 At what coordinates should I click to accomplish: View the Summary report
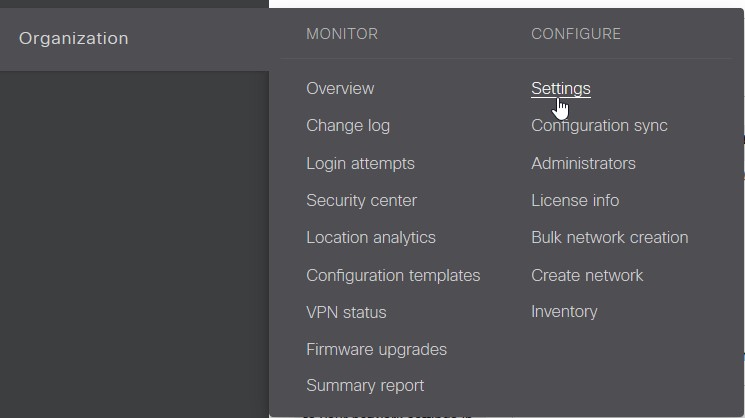[x=365, y=386]
